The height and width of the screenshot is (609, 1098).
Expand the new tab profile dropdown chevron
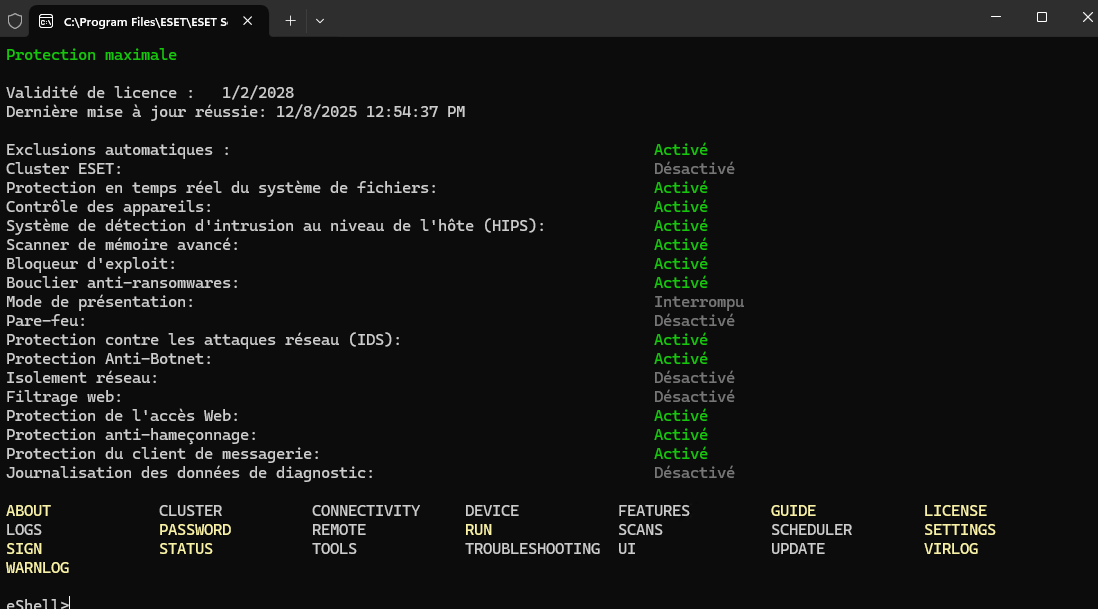pos(320,20)
